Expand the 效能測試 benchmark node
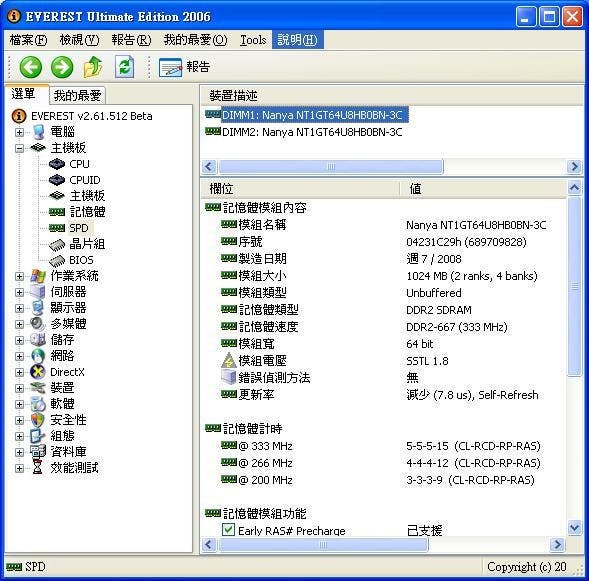 (19, 468)
